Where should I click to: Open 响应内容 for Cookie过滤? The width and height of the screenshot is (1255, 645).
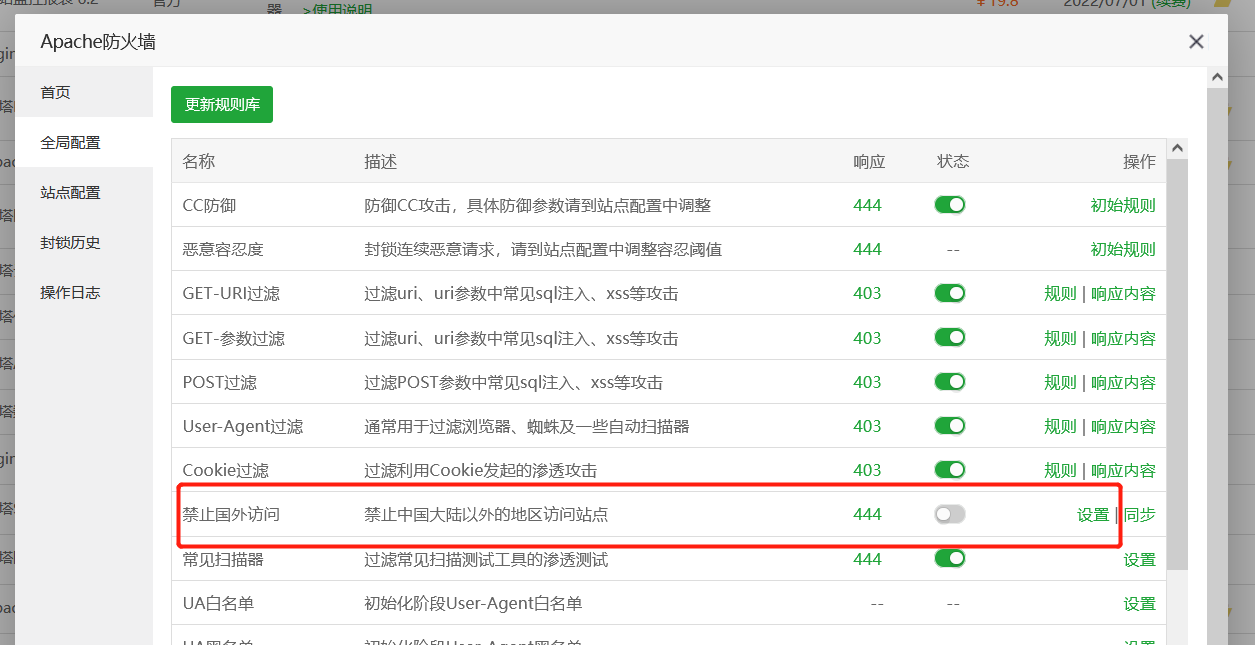(1123, 470)
